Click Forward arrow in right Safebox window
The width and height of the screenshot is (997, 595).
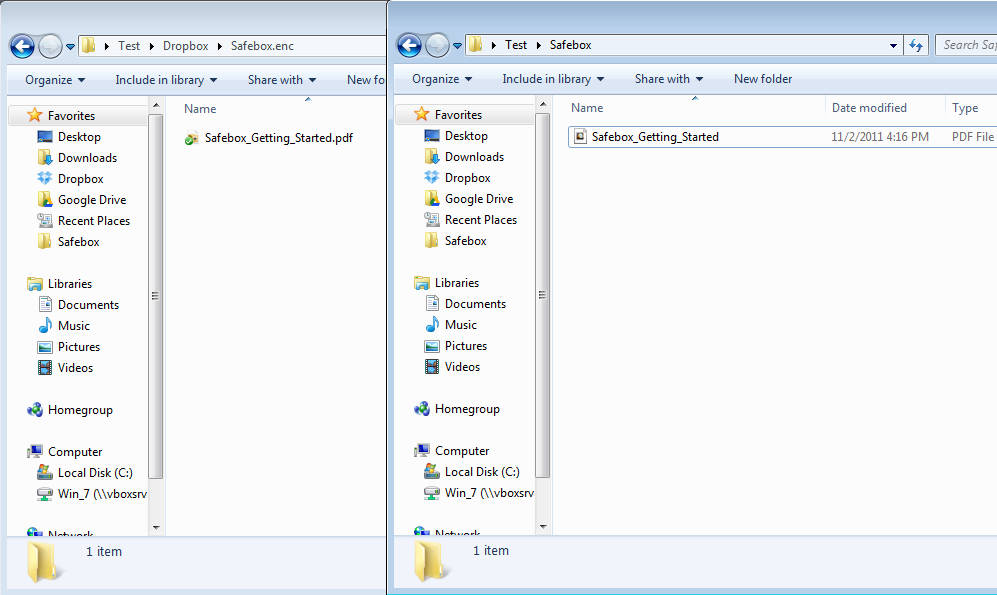437,45
